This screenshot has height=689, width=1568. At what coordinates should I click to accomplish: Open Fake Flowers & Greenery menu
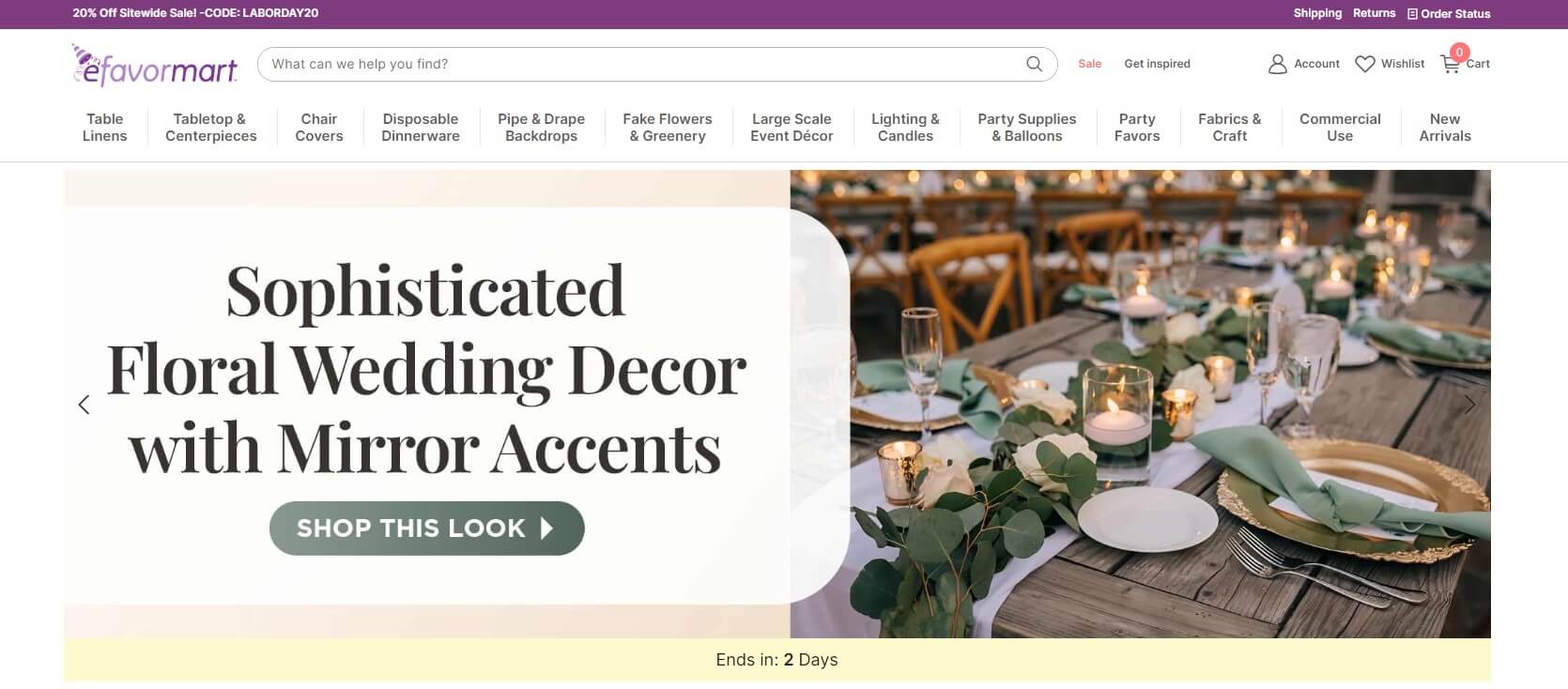668,128
